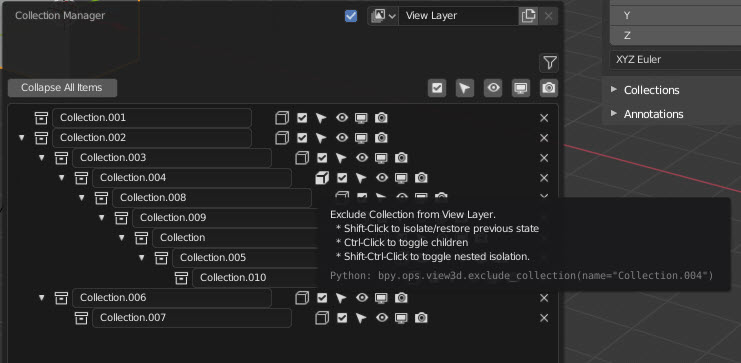Click the global render camera header icon
The width and height of the screenshot is (741, 363).
pos(549,88)
